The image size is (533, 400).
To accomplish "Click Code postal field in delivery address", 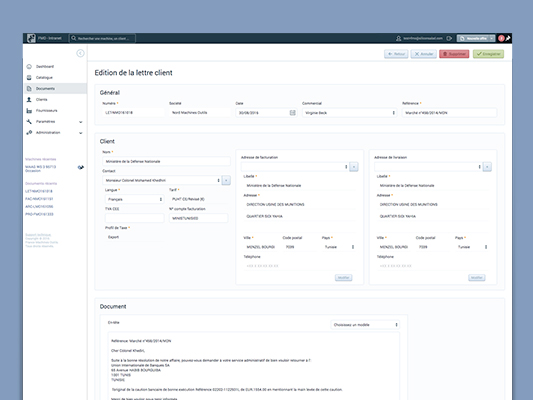I will pyautogui.click(x=433, y=247).
